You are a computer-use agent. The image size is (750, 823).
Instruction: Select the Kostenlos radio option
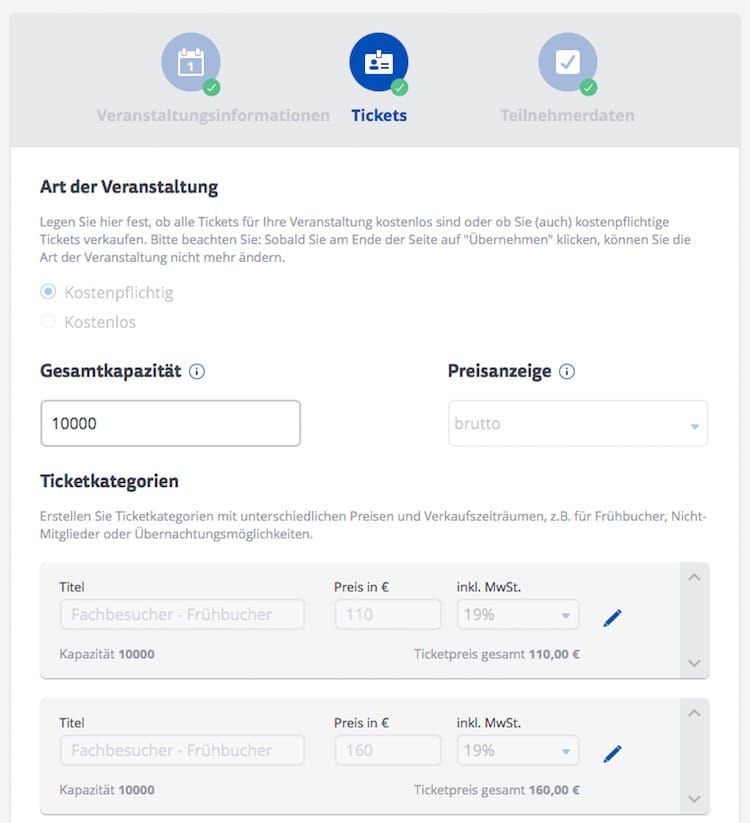pyautogui.click(x=48, y=322)
